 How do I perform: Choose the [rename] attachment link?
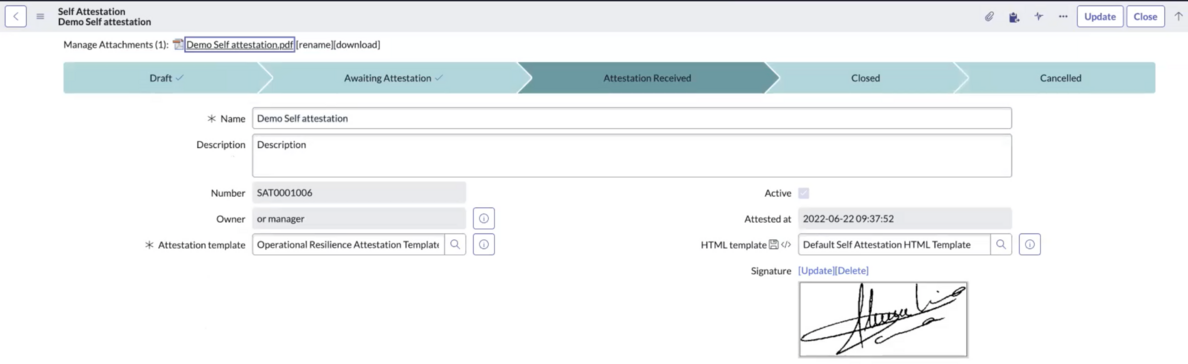click(314, 45)
